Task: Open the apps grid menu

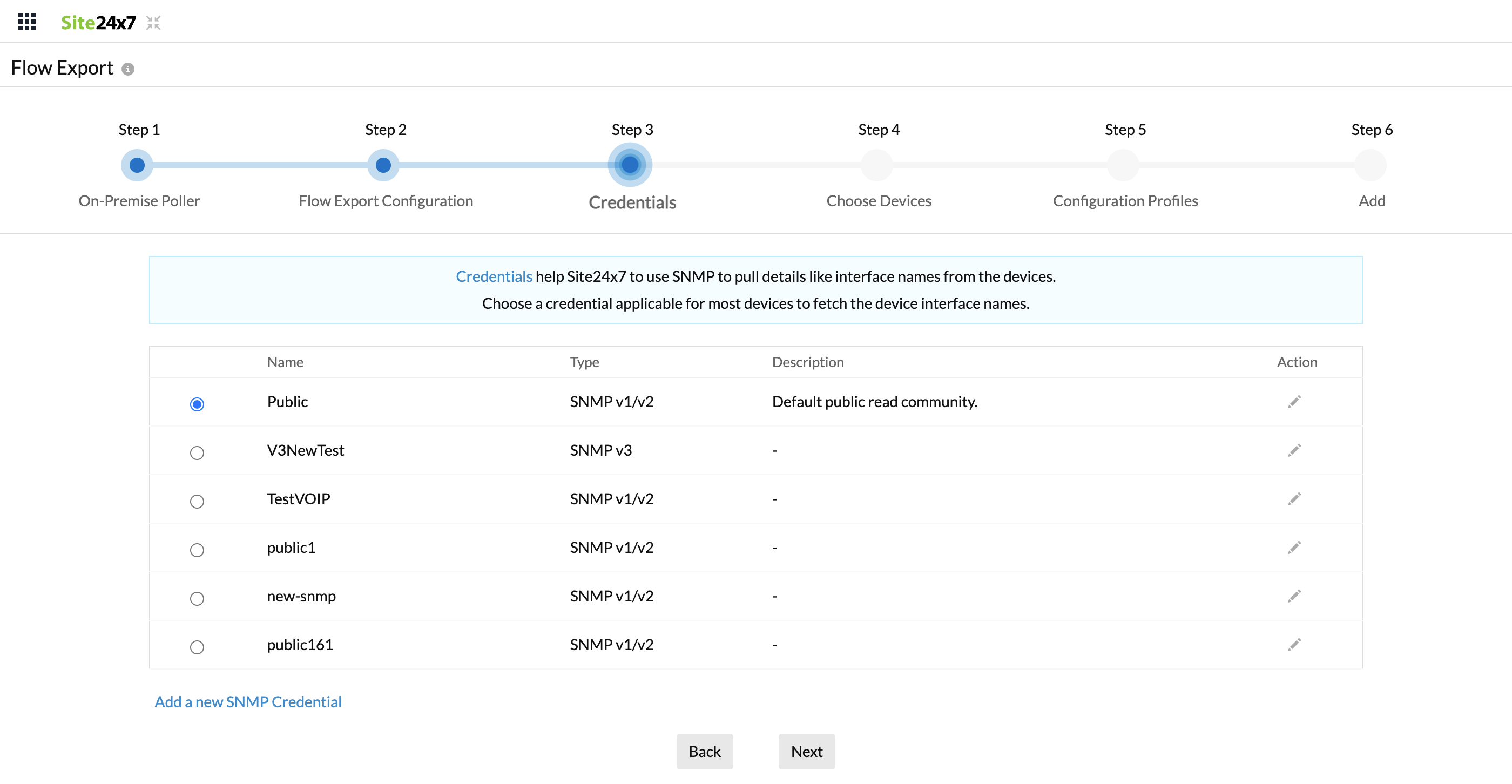Action: tap(26, 22)
